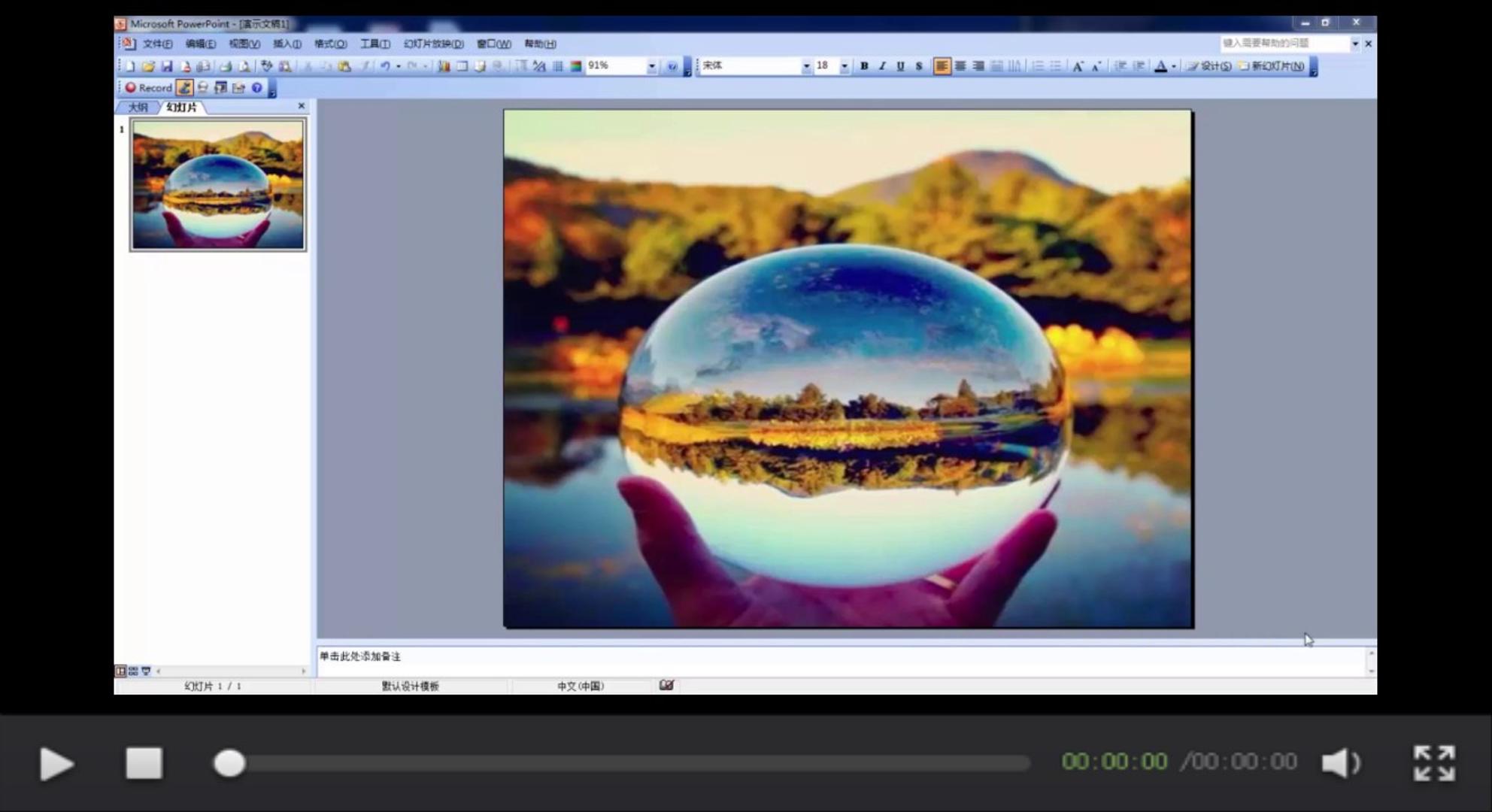This screenshot has width=1492, height=812.
Task: Expand the zoom percentage dropdown
Action: [651, 66]
